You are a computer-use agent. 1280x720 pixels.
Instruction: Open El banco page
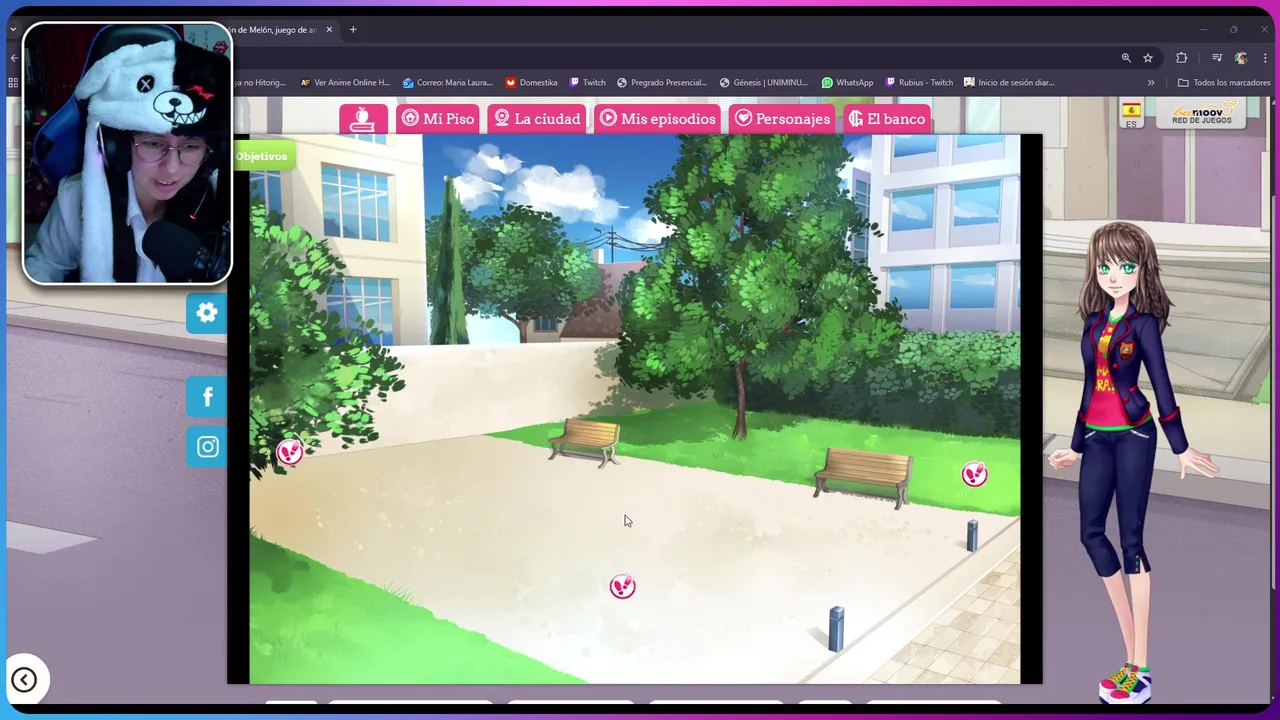click(x=887, y=118)
